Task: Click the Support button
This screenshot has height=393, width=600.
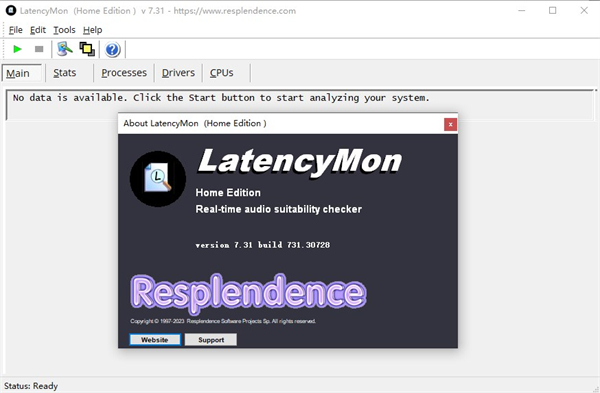Action: click(211, 340)
